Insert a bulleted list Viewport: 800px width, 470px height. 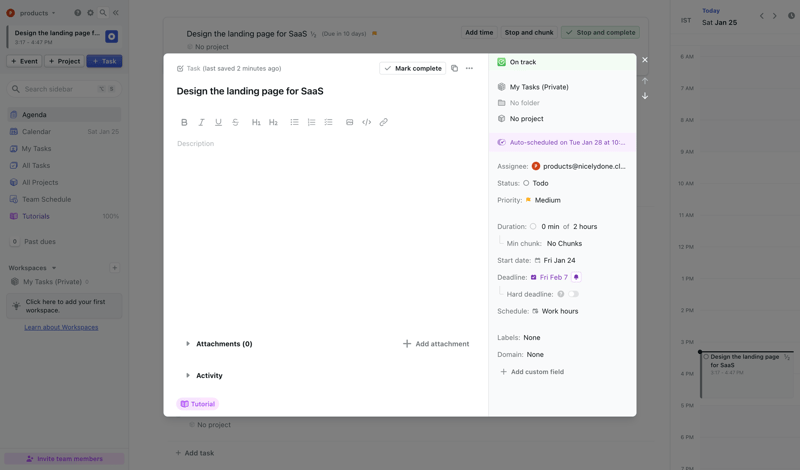(294, 122)
